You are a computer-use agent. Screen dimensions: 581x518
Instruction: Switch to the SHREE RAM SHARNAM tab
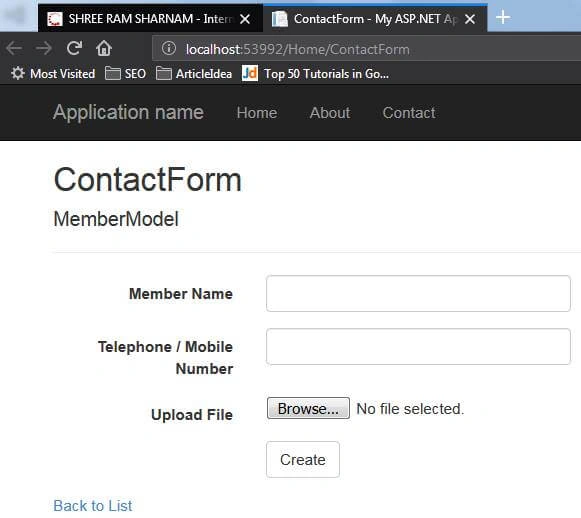click(x=140, y=19)
